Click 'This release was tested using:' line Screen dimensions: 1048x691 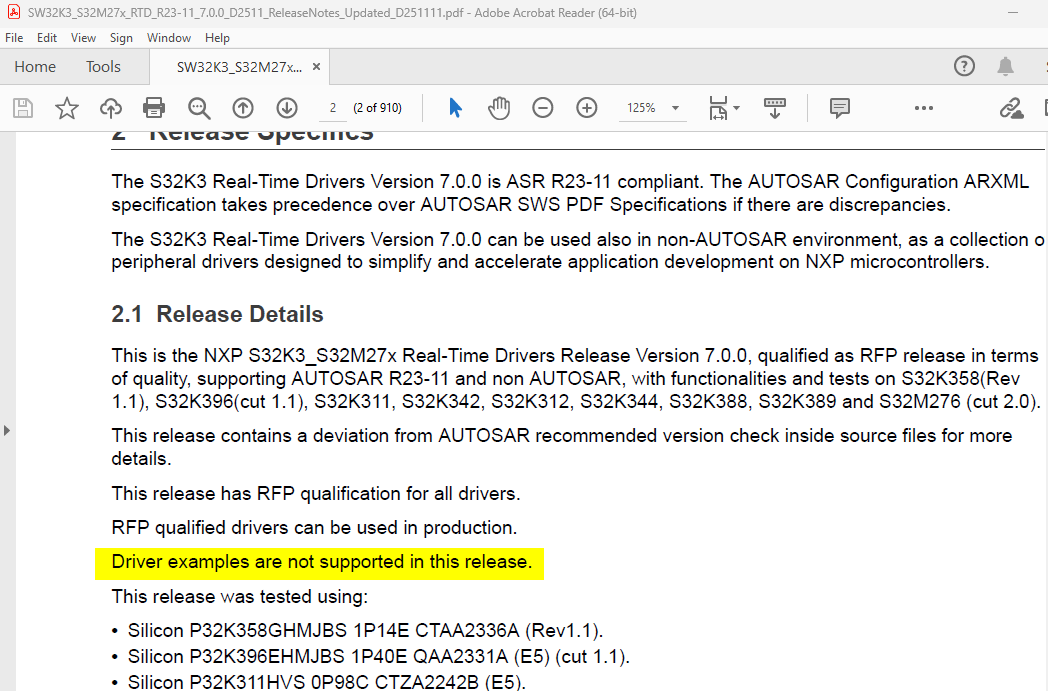tap(239, 596)
